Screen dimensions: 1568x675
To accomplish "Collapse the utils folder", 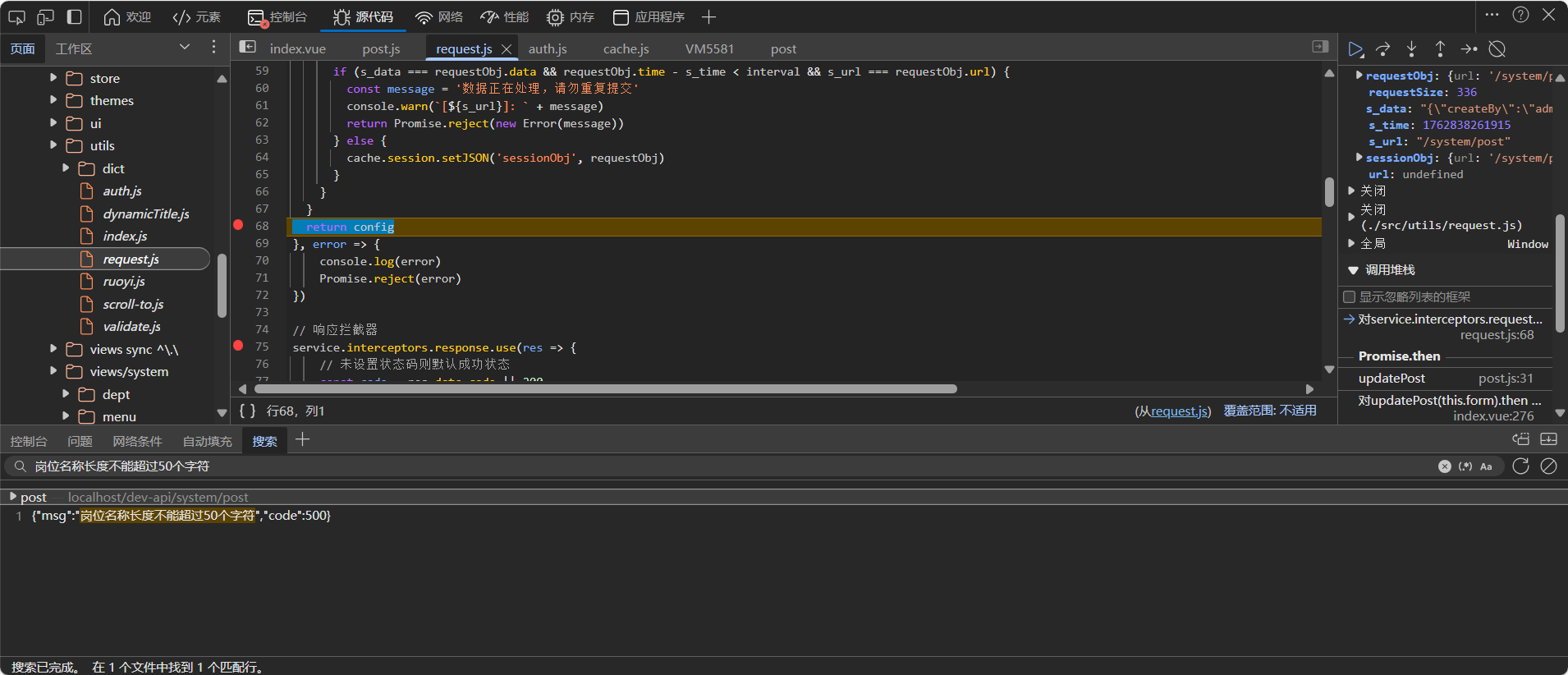I will click(53, 145).
